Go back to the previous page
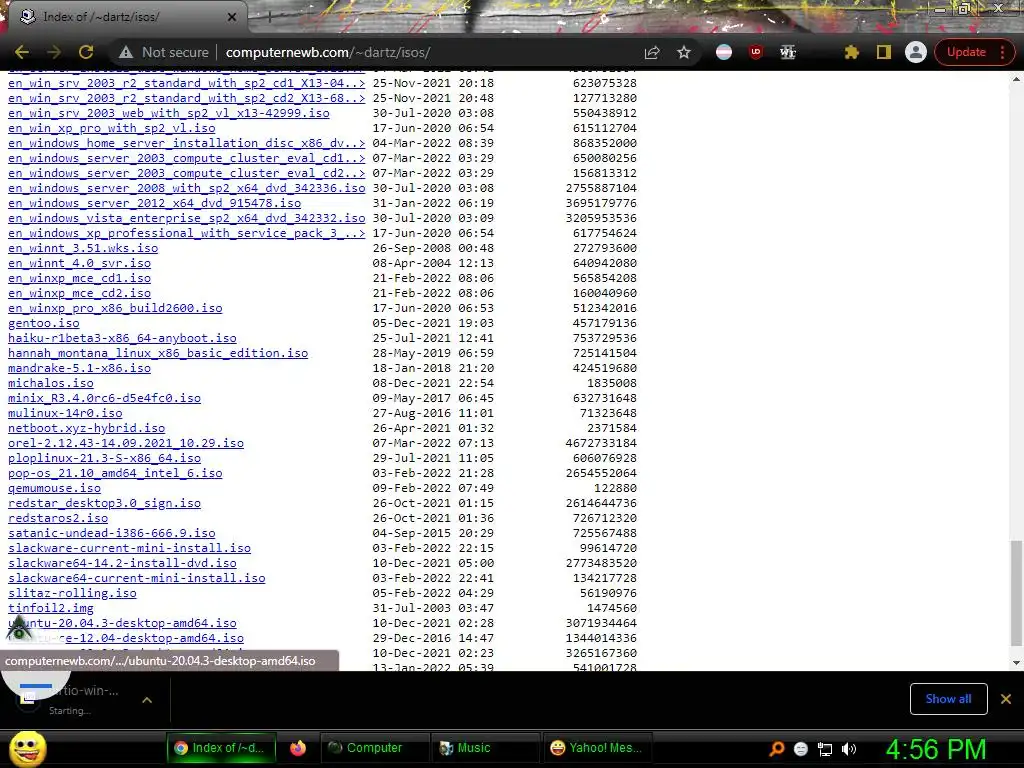 (22, 52)
